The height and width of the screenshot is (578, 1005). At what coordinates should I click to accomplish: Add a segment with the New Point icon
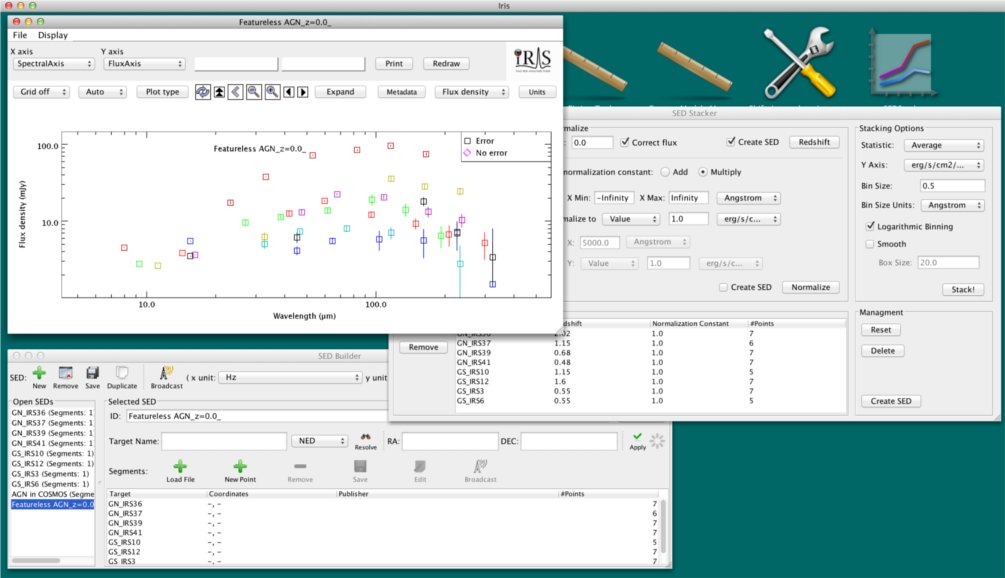240,467
